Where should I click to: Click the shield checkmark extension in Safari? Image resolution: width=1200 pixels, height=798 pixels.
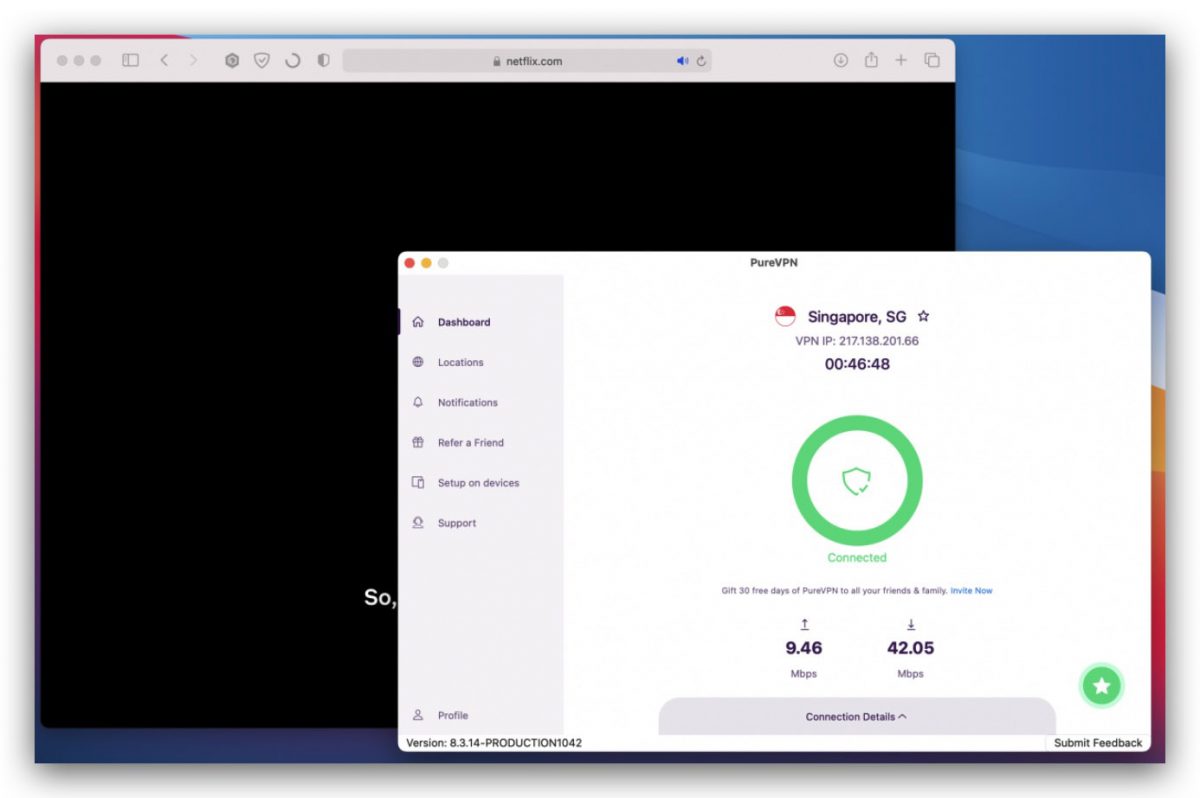click(262, 60)
